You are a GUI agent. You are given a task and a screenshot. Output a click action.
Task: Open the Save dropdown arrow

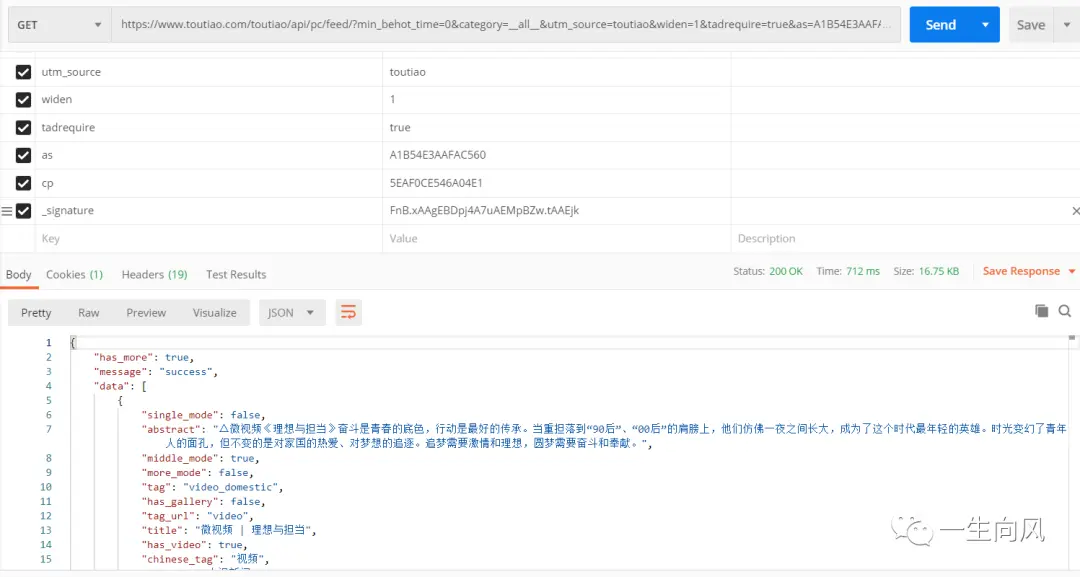click(x=1067, y=25)
